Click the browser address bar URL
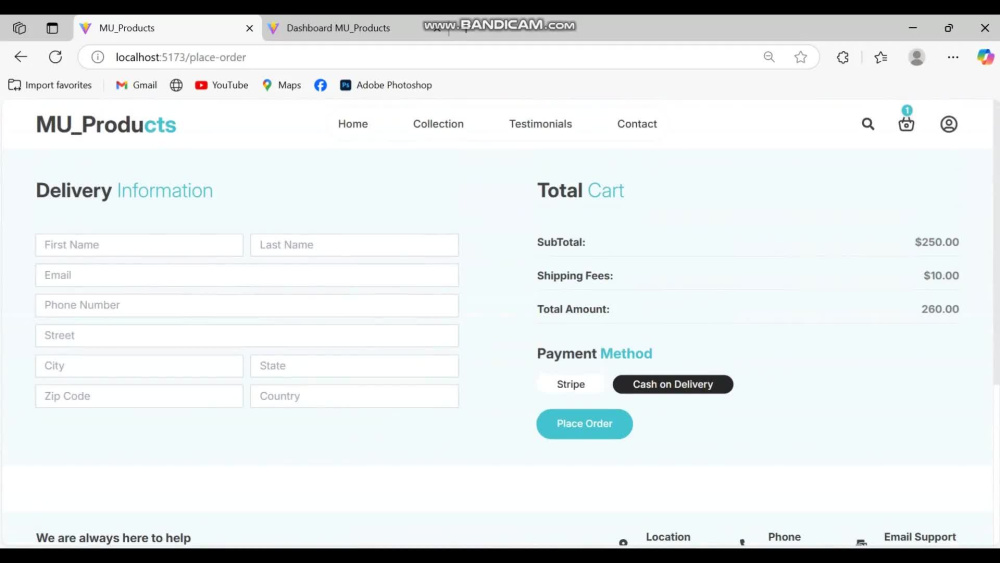Screen dimensions: 1000x563 [x=180, y=57]
